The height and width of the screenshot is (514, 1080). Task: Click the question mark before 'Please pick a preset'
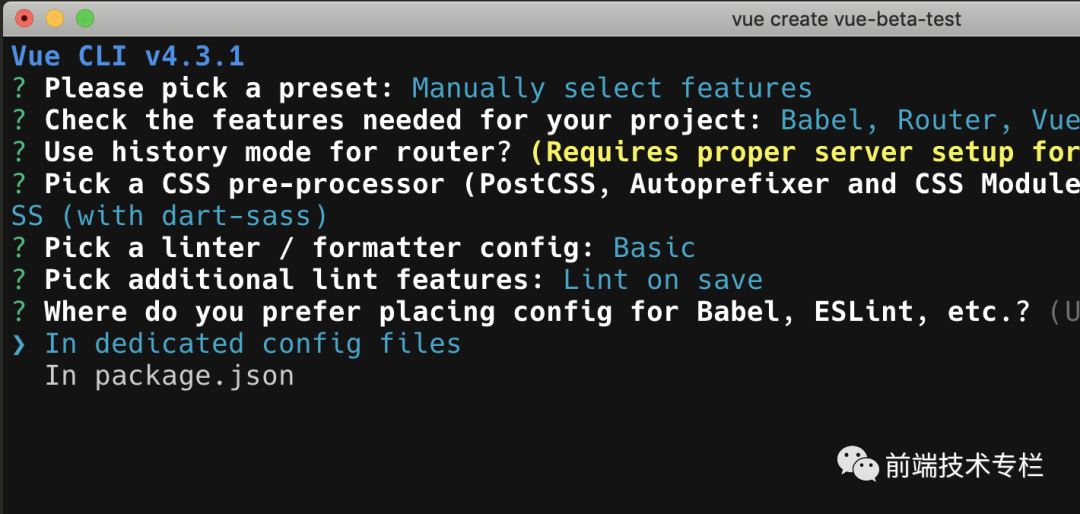coord(19,88)
